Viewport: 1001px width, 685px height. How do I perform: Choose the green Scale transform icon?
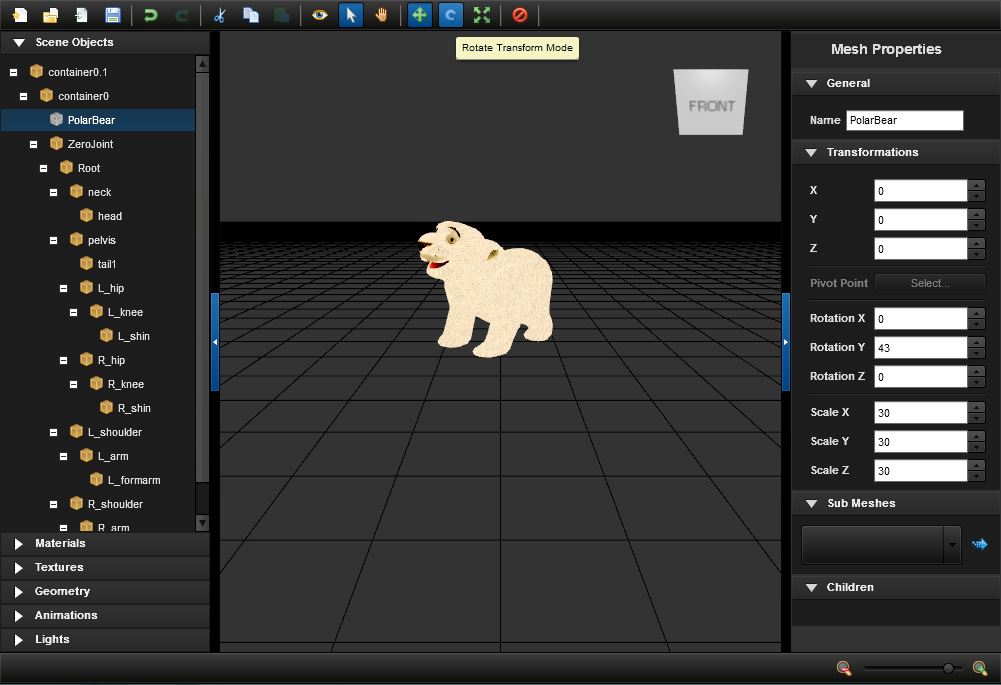point(482,15)
